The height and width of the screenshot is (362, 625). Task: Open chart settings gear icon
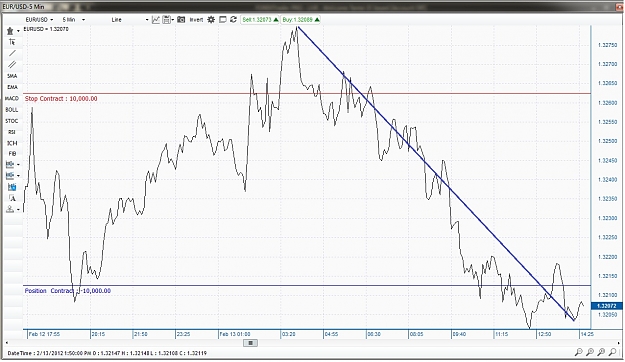pyautogui.click(x=211, y=20)
